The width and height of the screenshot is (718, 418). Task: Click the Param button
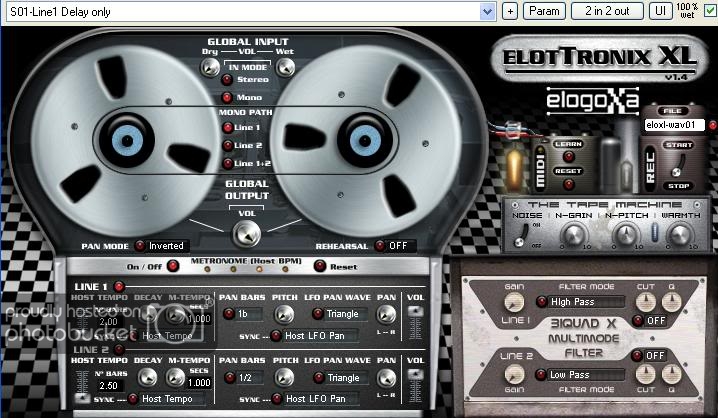[x=544, y=11]
